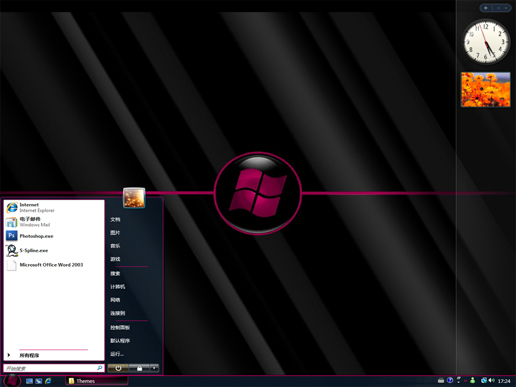
Task: Click the Show Desktop quick launch icon
Action: pos(29,381)
